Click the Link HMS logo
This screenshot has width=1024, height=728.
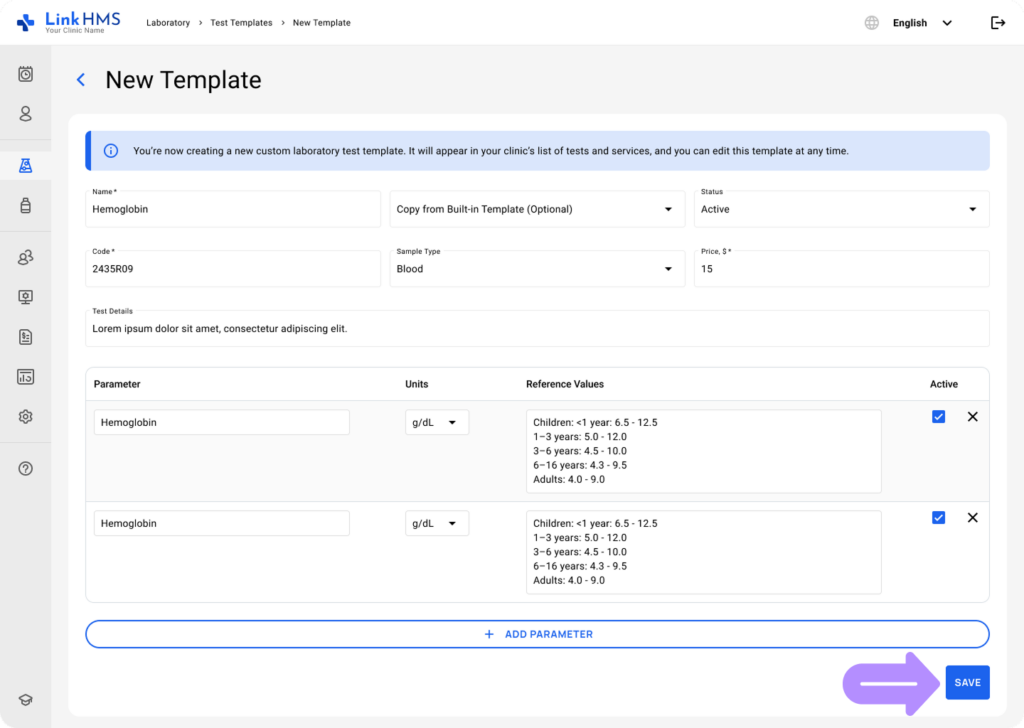point(69,22)
